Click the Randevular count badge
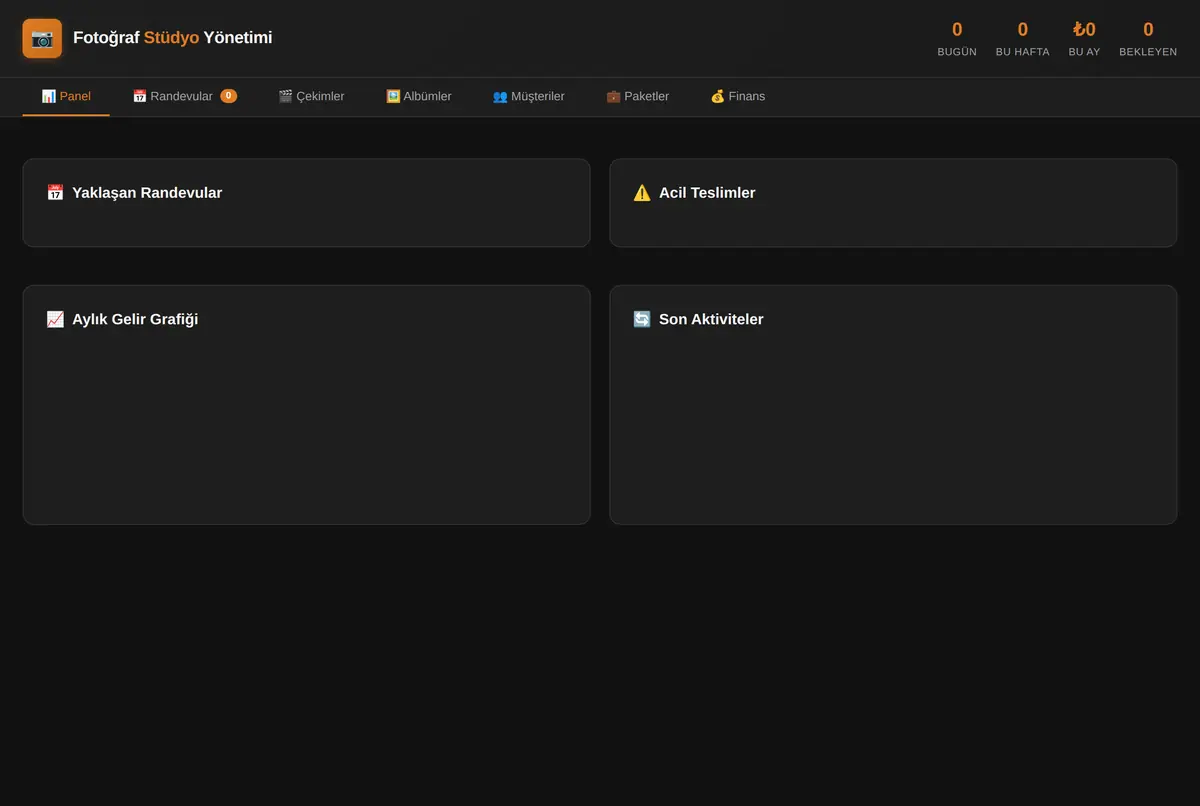This screenshot has height=806, width=1200. coord(228,96)
